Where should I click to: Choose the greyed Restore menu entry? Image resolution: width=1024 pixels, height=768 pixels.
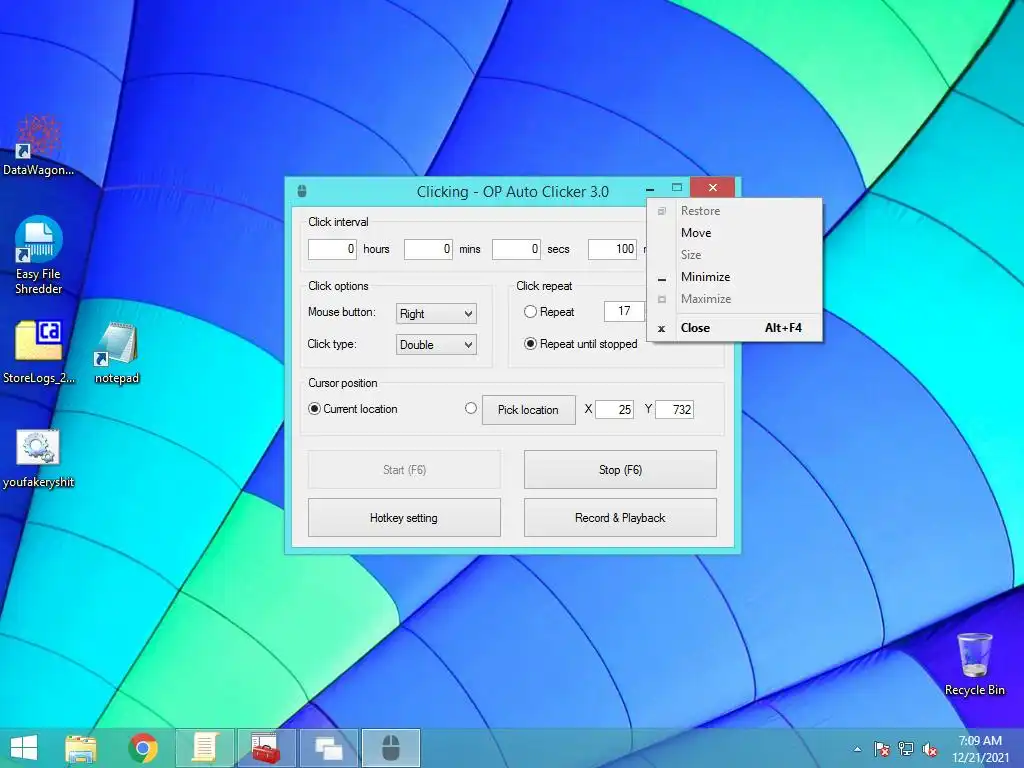click(x=735, y=211)
